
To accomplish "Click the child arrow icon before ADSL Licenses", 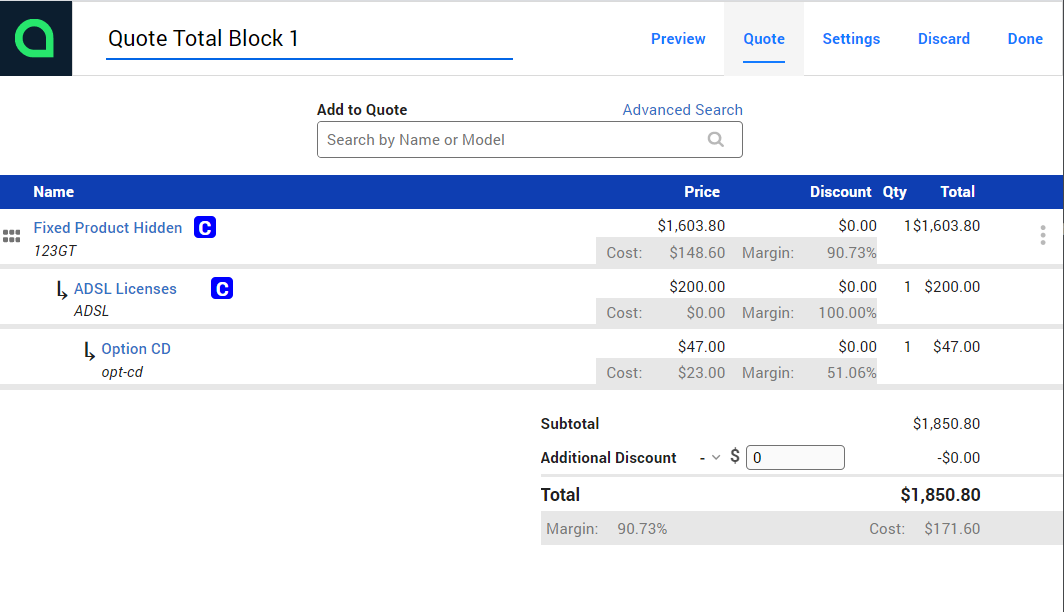I will click(62, 291).
